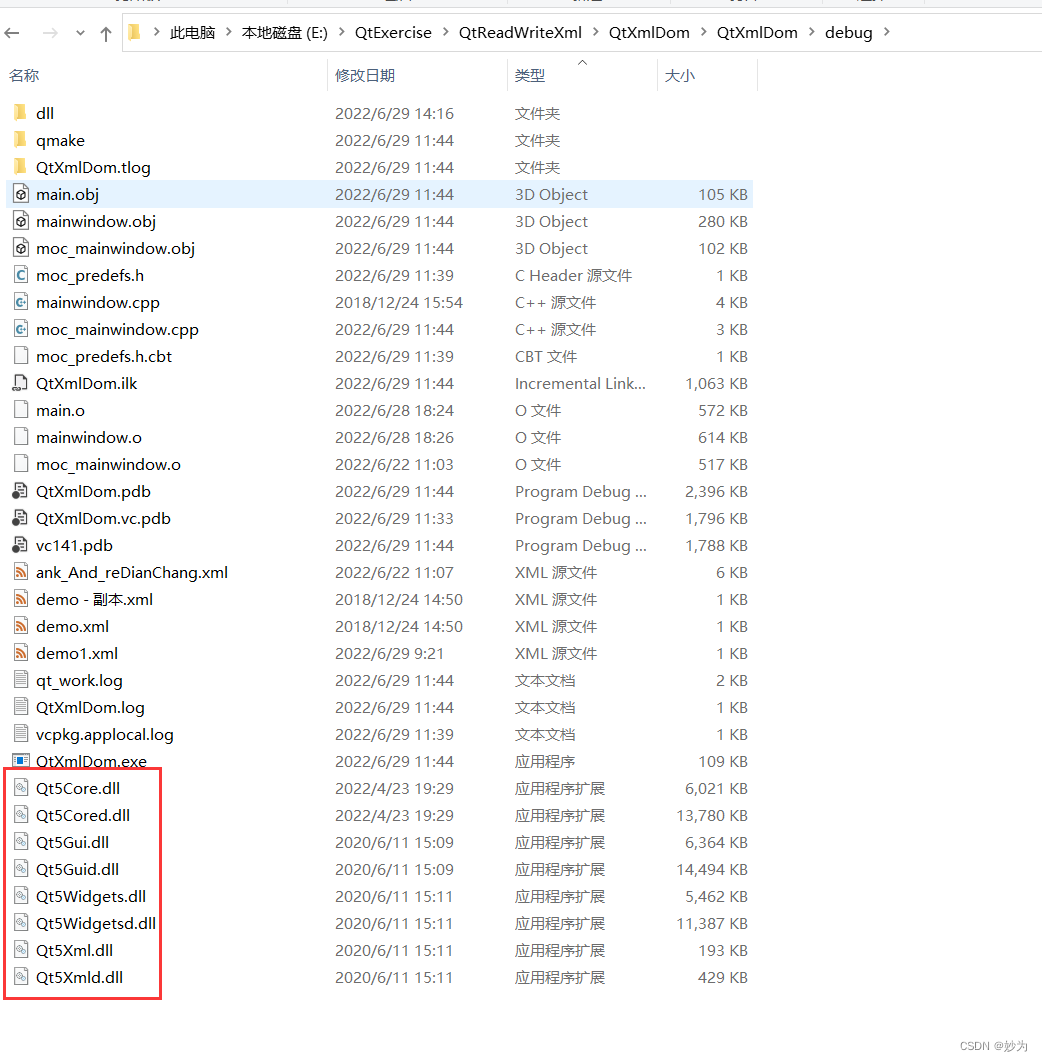Sort by 类型 column header
This screenshot has width=1042, height=1061.
click(530, 75)
